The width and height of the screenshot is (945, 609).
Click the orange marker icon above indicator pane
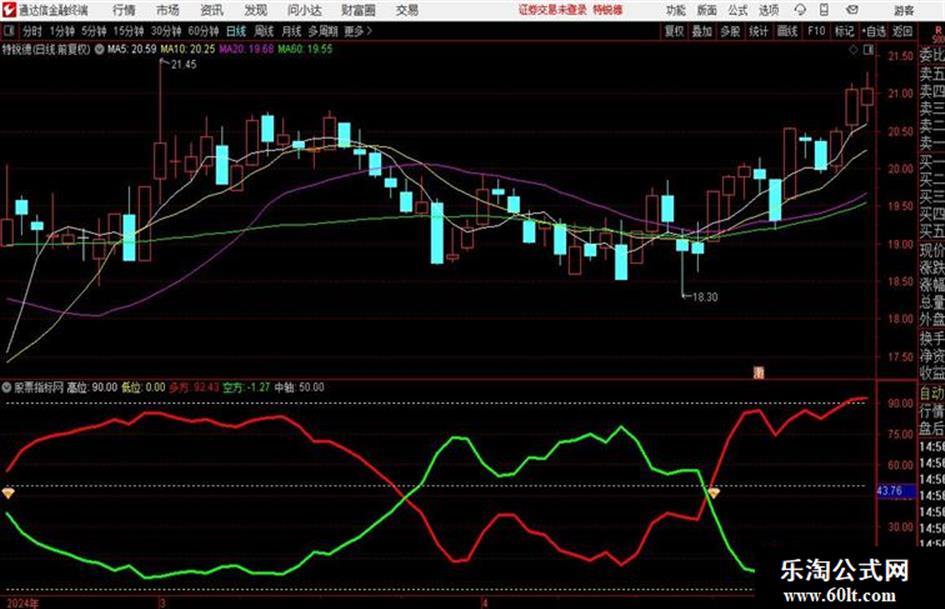click(759, 373)
